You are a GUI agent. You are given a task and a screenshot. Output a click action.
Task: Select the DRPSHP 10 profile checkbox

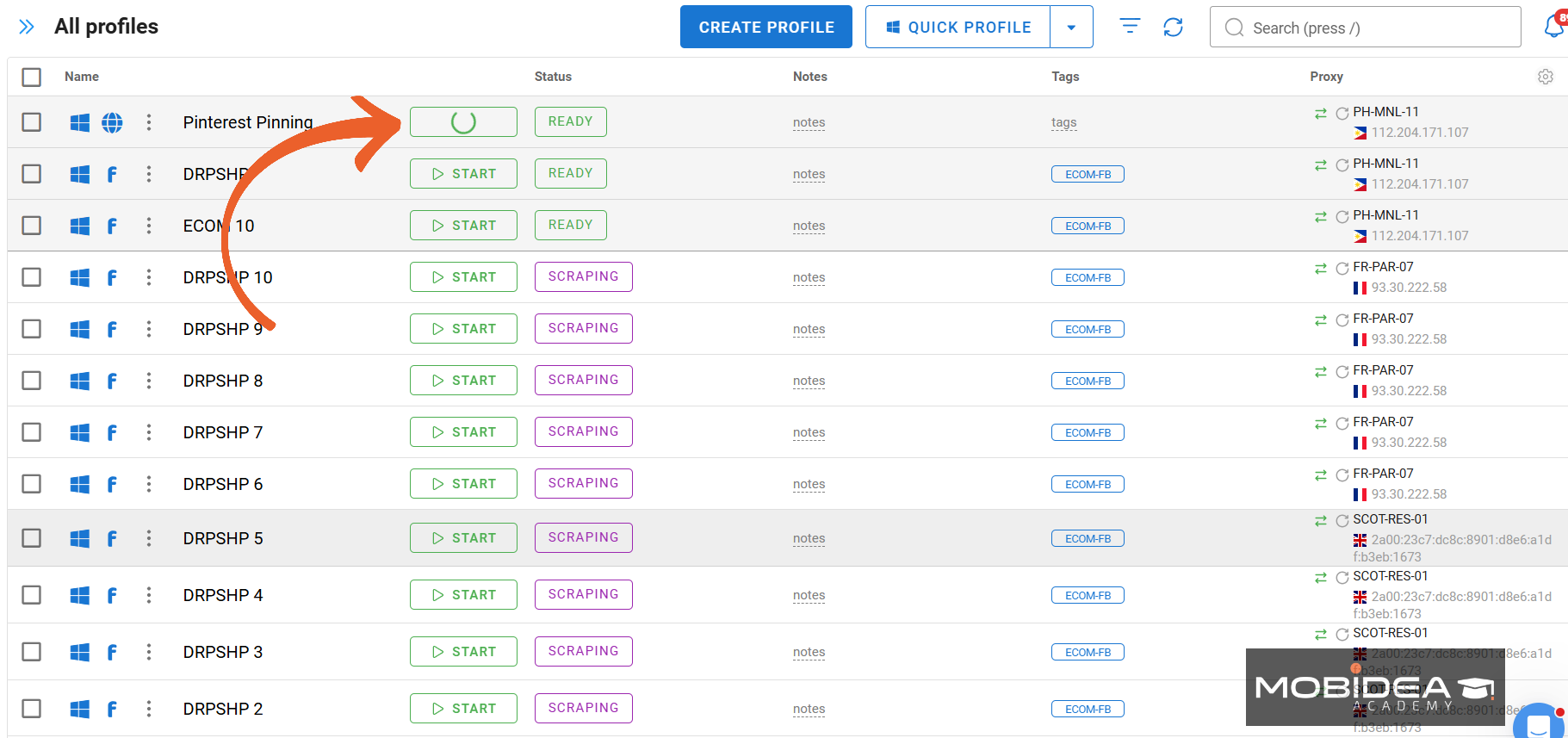coord(32,276)
